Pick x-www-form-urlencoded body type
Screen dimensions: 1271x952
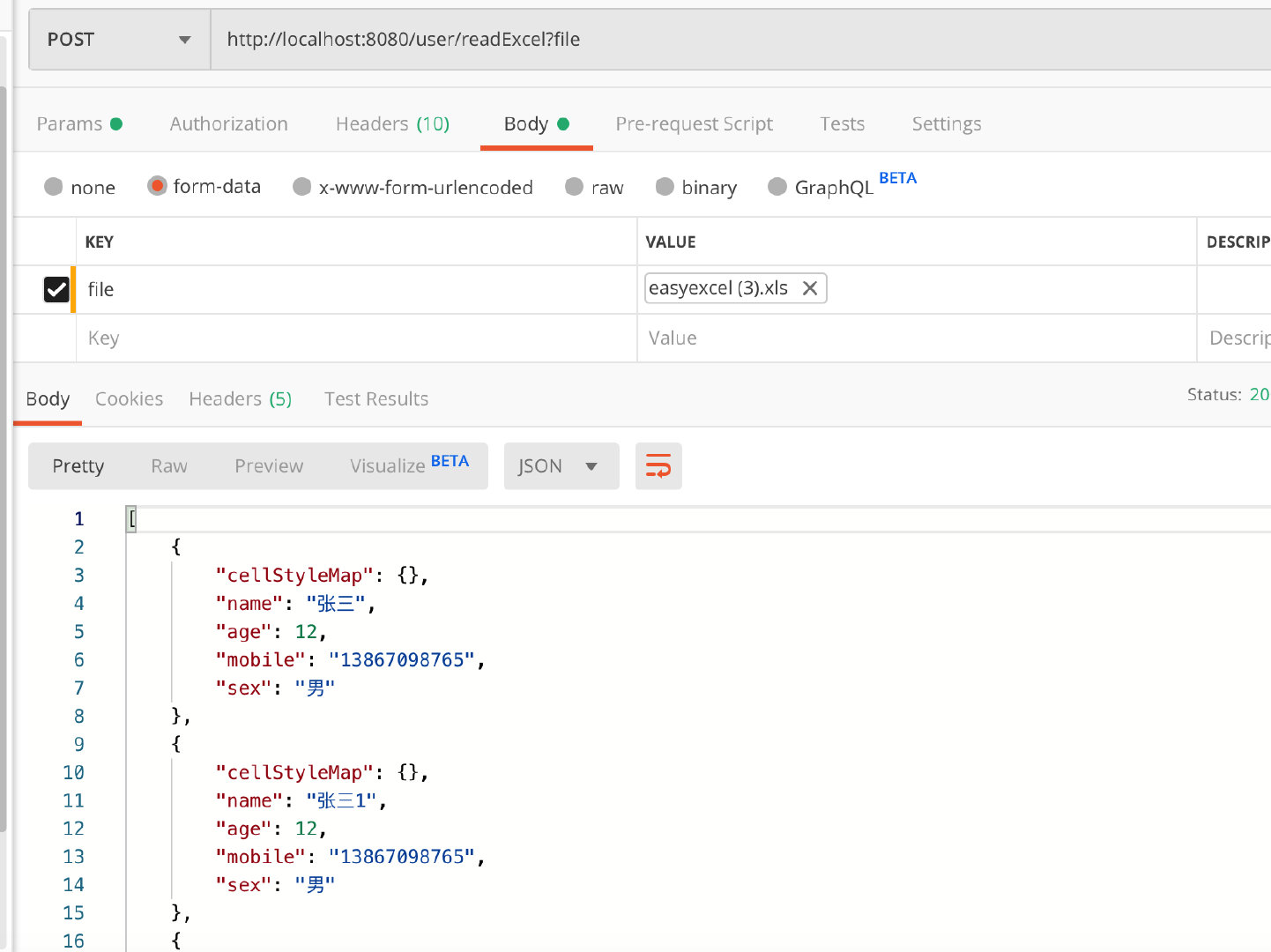pyautogui.click(x=302, y=187)
